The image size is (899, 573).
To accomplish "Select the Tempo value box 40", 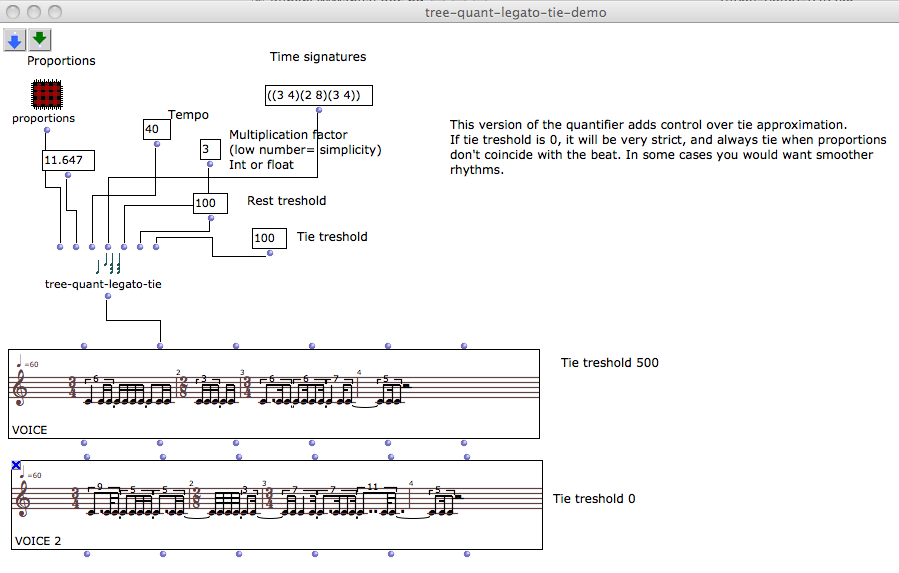I will pyautogui.click(x=151, y=129).
